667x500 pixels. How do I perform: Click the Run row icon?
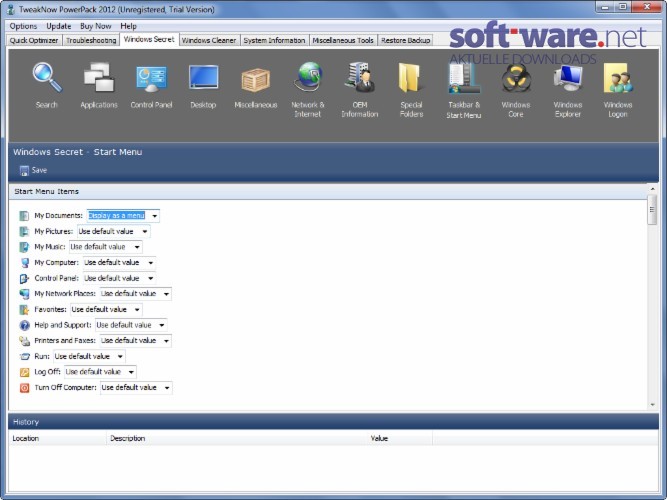(x=24, y=356)
